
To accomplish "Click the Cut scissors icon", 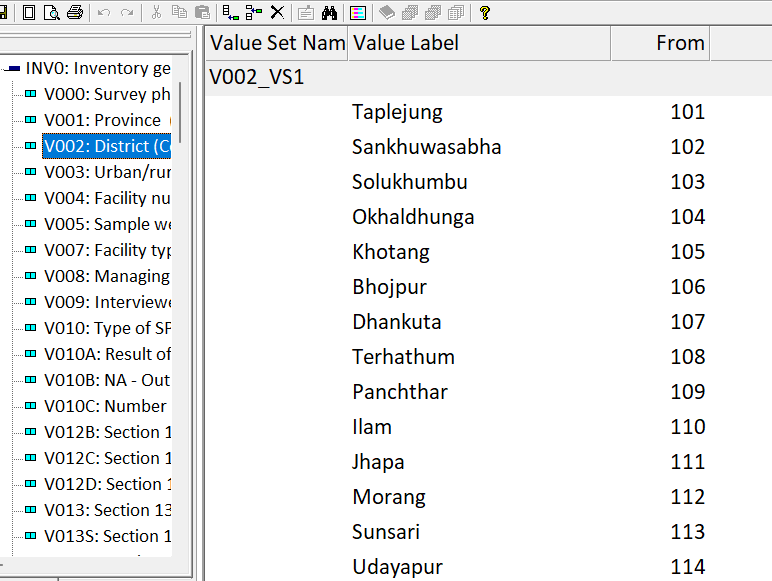I will tap(155, 12).
